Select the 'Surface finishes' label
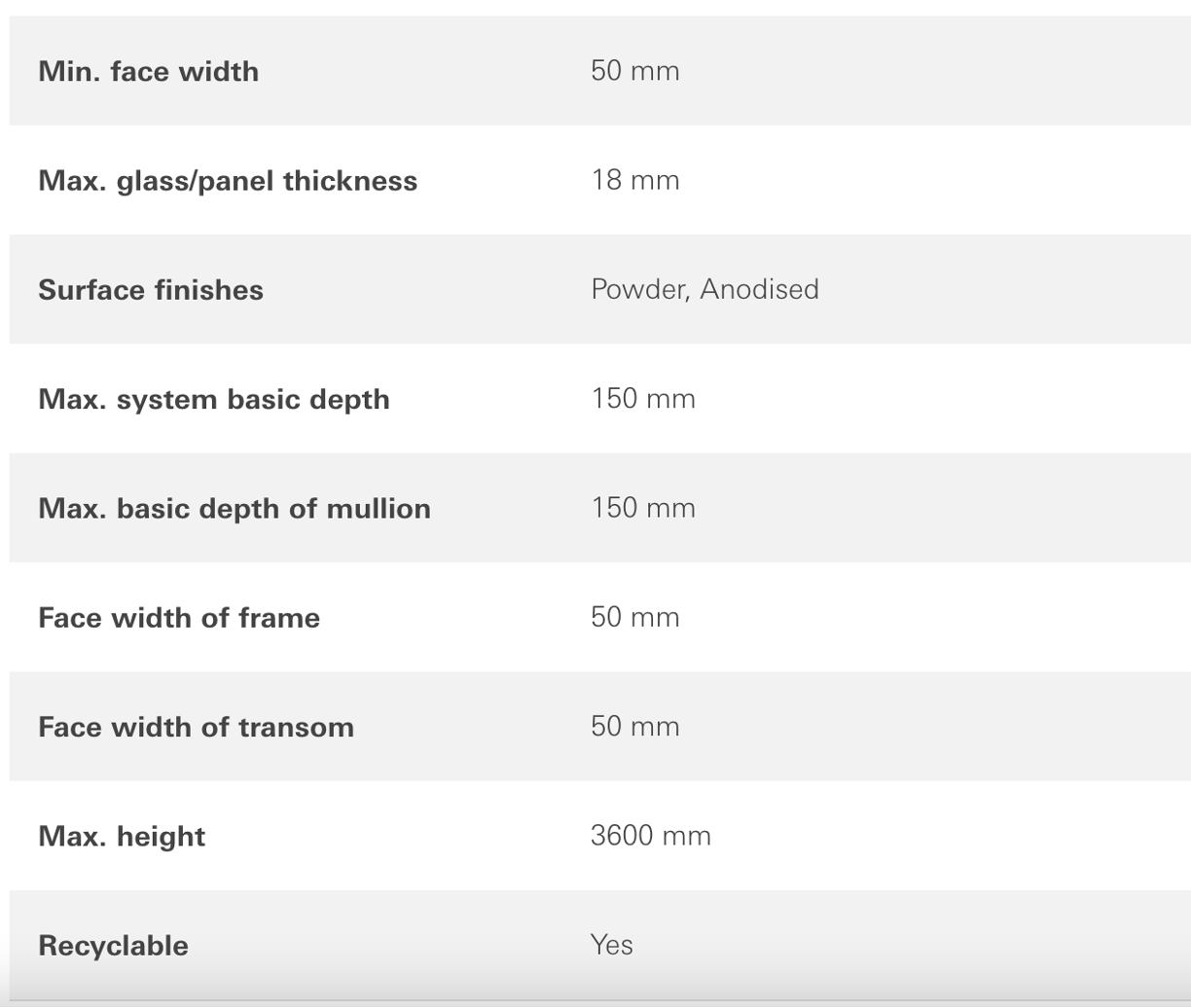The height and width of the screenshot is (1008, 1191). (151, 290)
